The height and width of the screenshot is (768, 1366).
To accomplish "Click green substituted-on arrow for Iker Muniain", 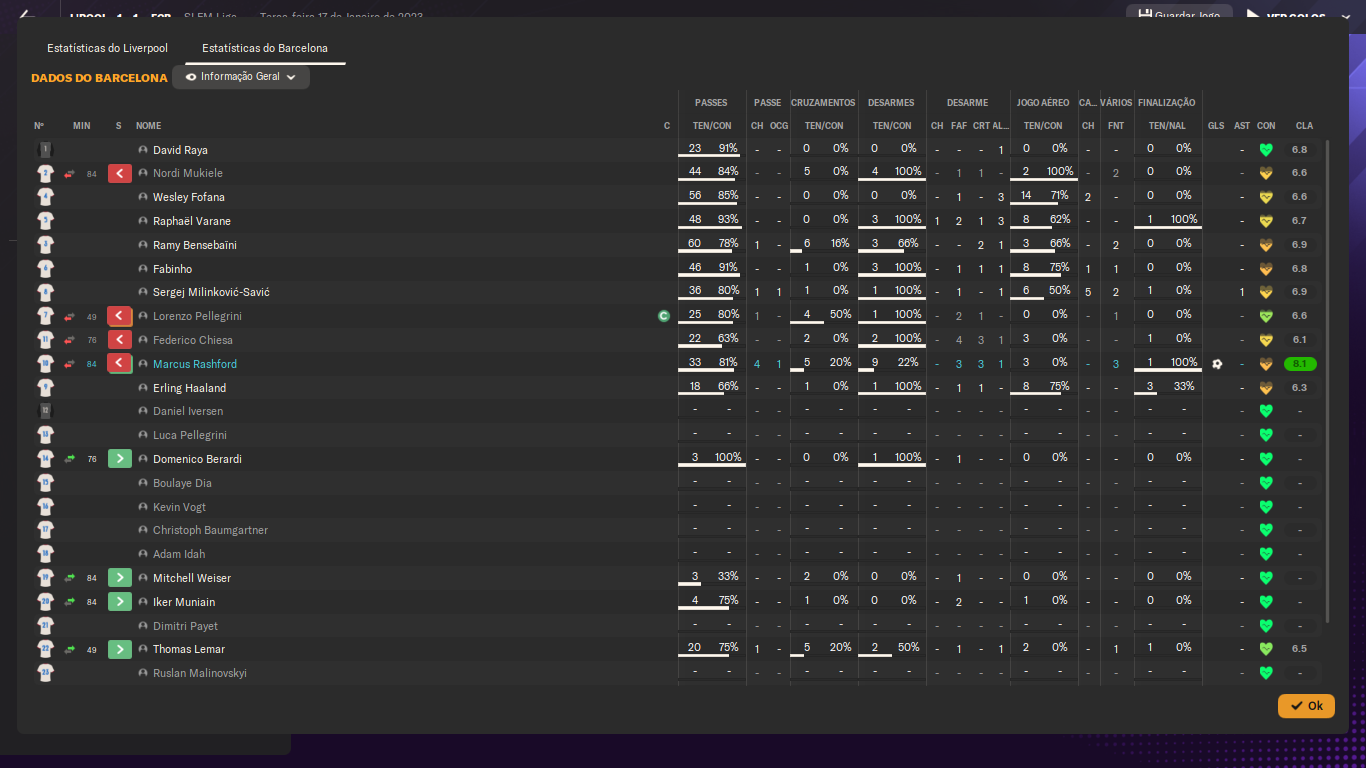I will tap(120, 602).
